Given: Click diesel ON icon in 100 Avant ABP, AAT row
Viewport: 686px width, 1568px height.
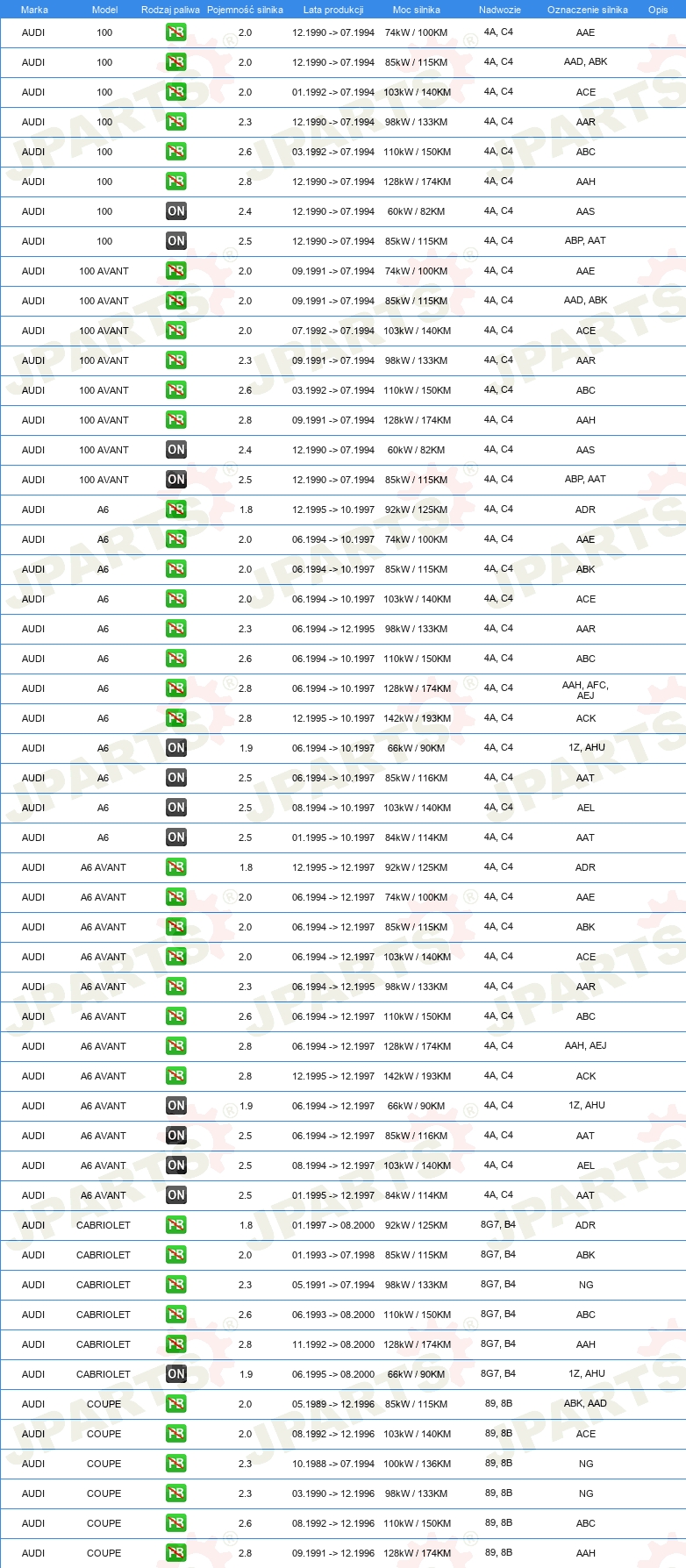Looking at the screenshot, I should tap(176, 480).
